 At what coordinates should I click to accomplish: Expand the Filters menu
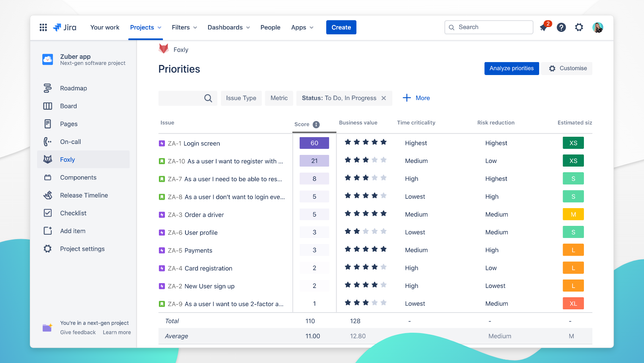tap(184, 28)
